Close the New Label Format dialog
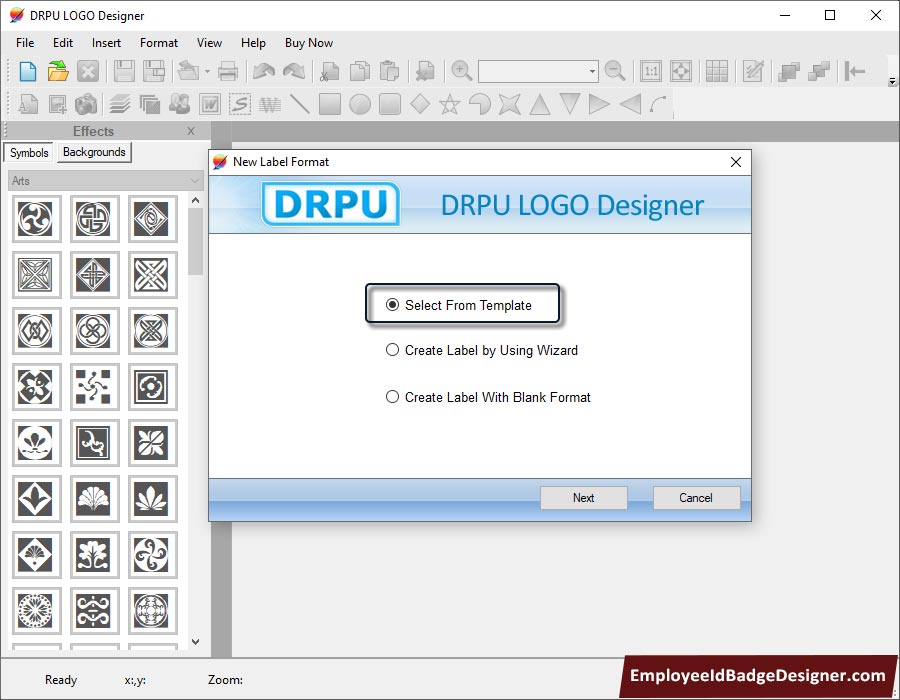 coord(736,162)
